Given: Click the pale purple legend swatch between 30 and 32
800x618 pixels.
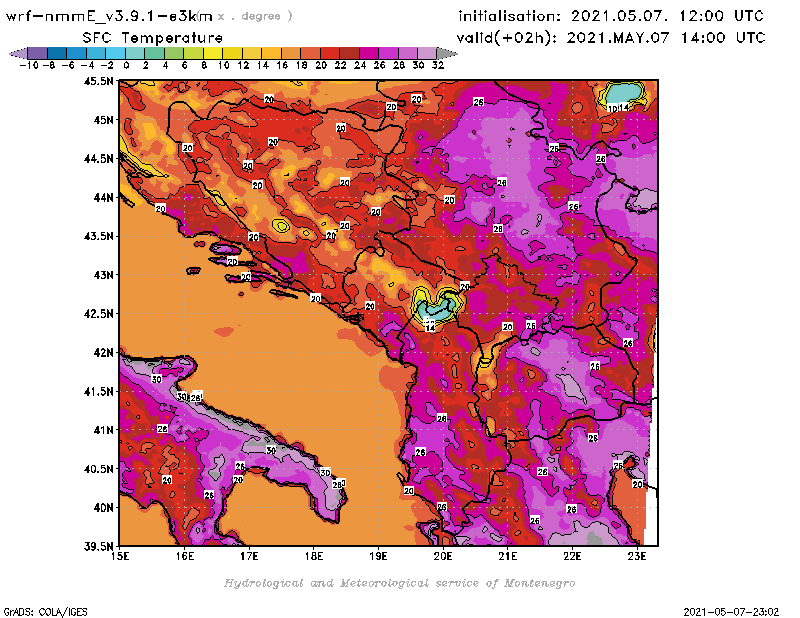Looking at the screenshot, I should click(428, 53).
